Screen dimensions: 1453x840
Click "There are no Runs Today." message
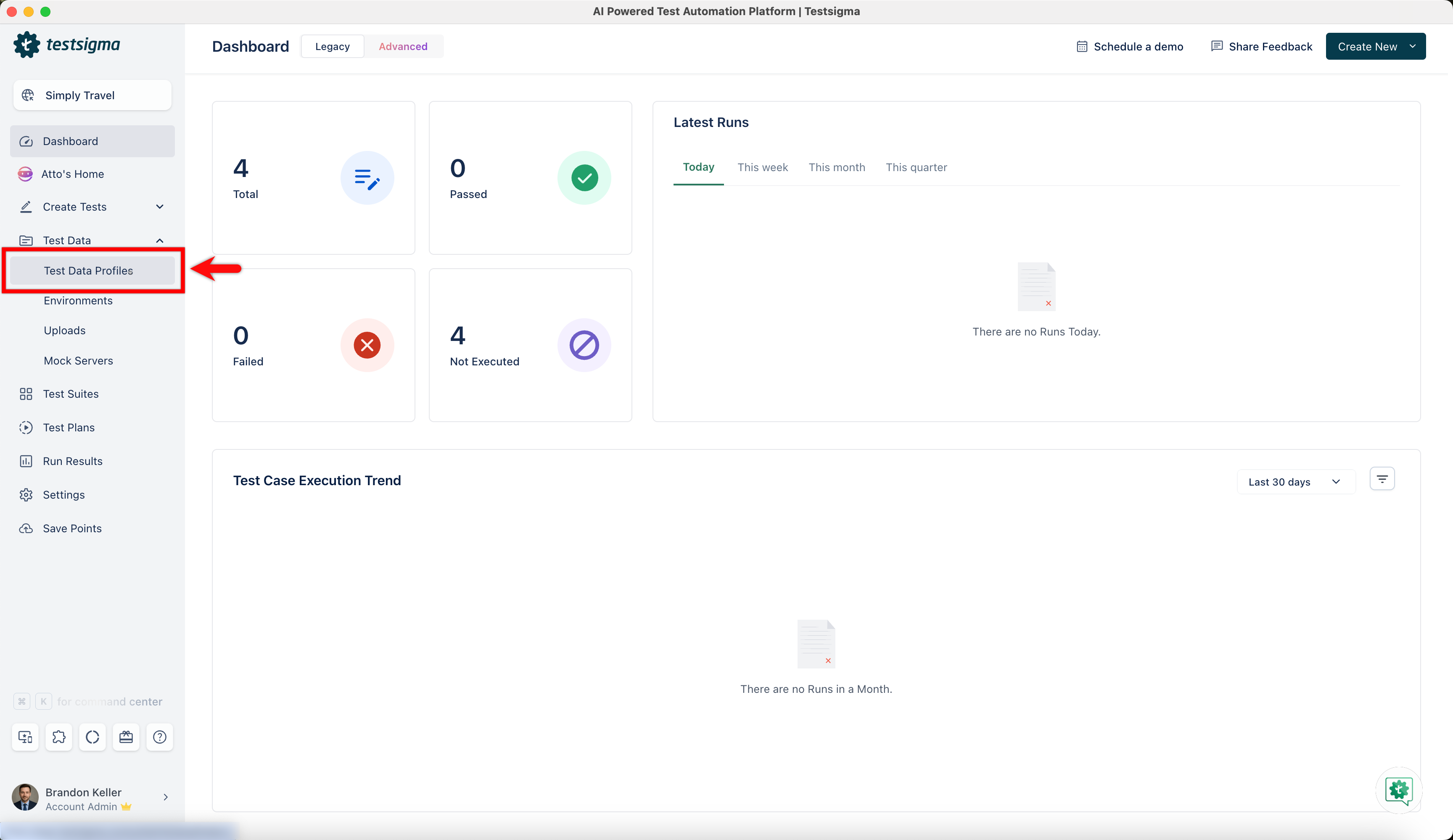pos(1036,332)
